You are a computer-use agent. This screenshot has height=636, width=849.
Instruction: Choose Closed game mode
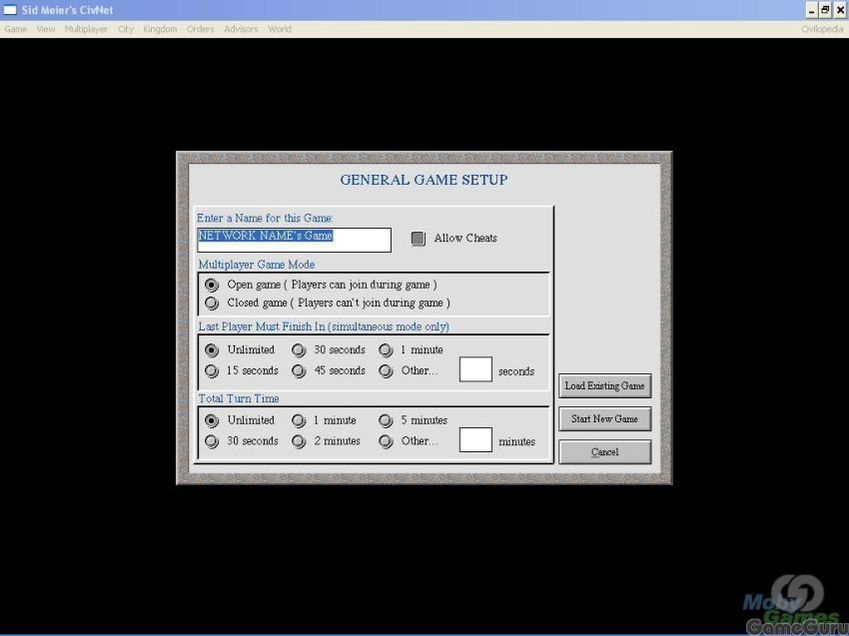click(x=212, y=303)
